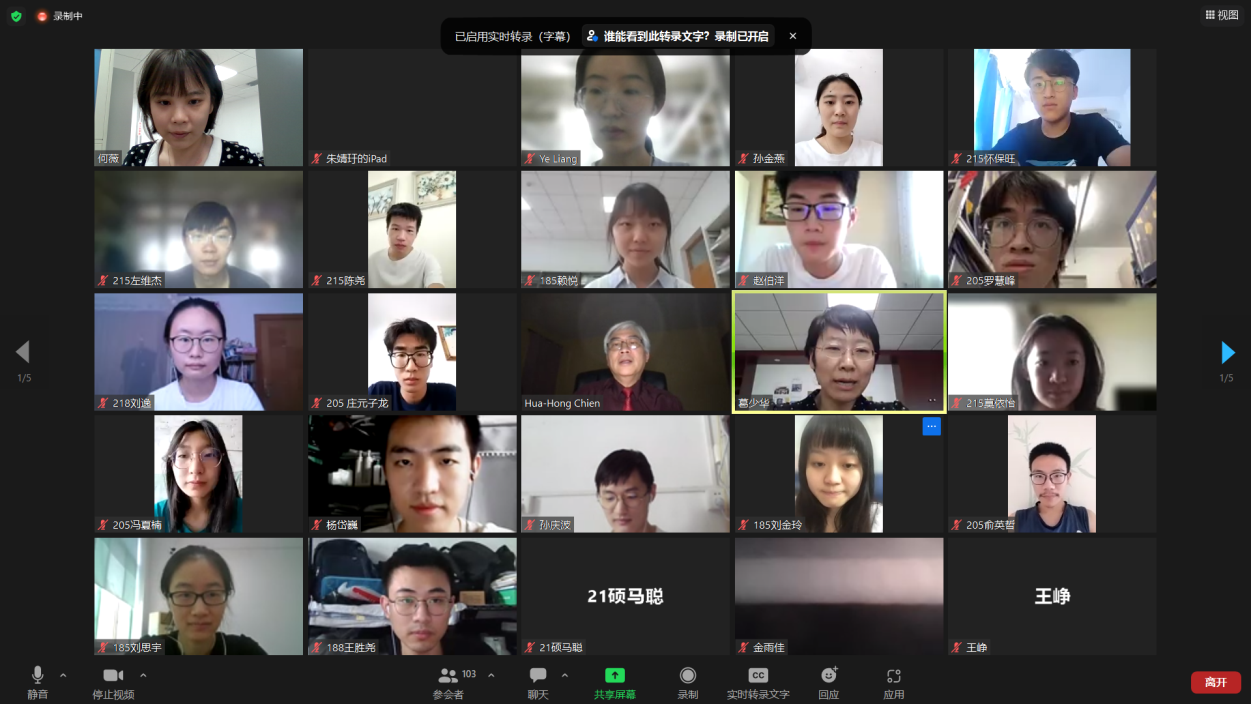The width and height of the screenshot is (1251, 704).
Task: Turn off camera with 停止视频
Action: click(113, 682)
